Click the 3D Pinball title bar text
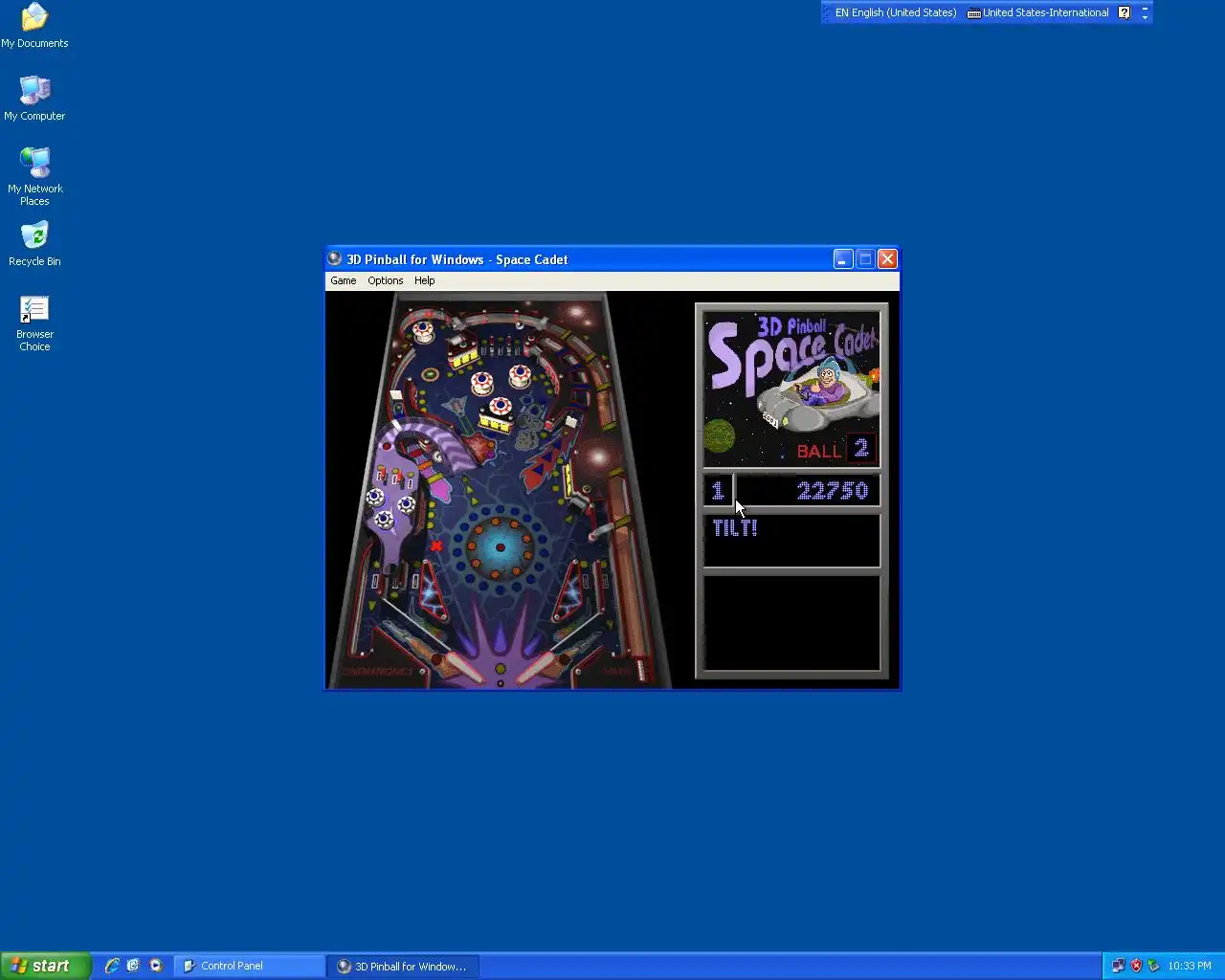 pyautogui.click(x=457, y=259)
